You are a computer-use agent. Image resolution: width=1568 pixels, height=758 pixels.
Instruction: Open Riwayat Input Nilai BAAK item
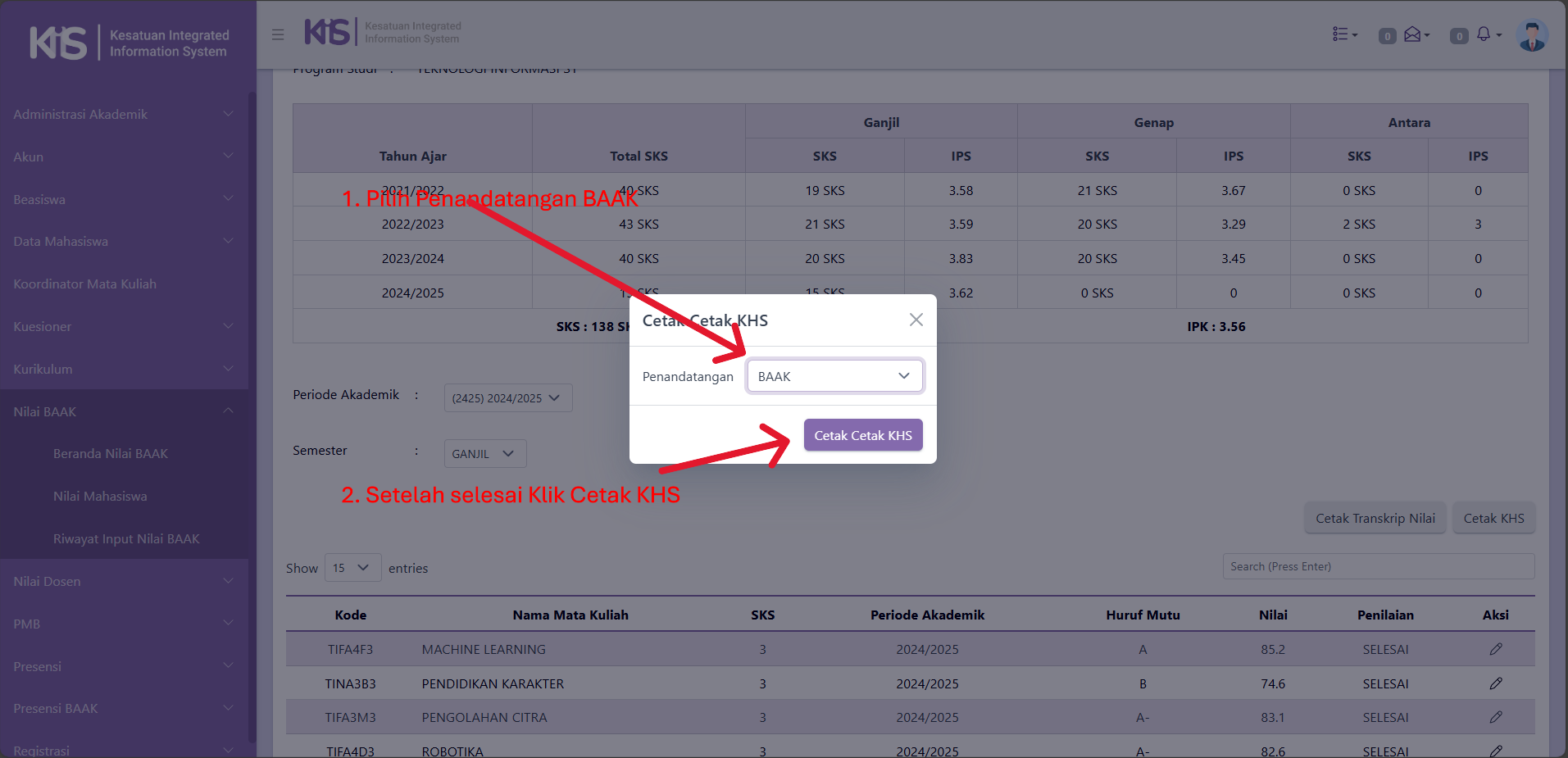click(x=126, y=539)
